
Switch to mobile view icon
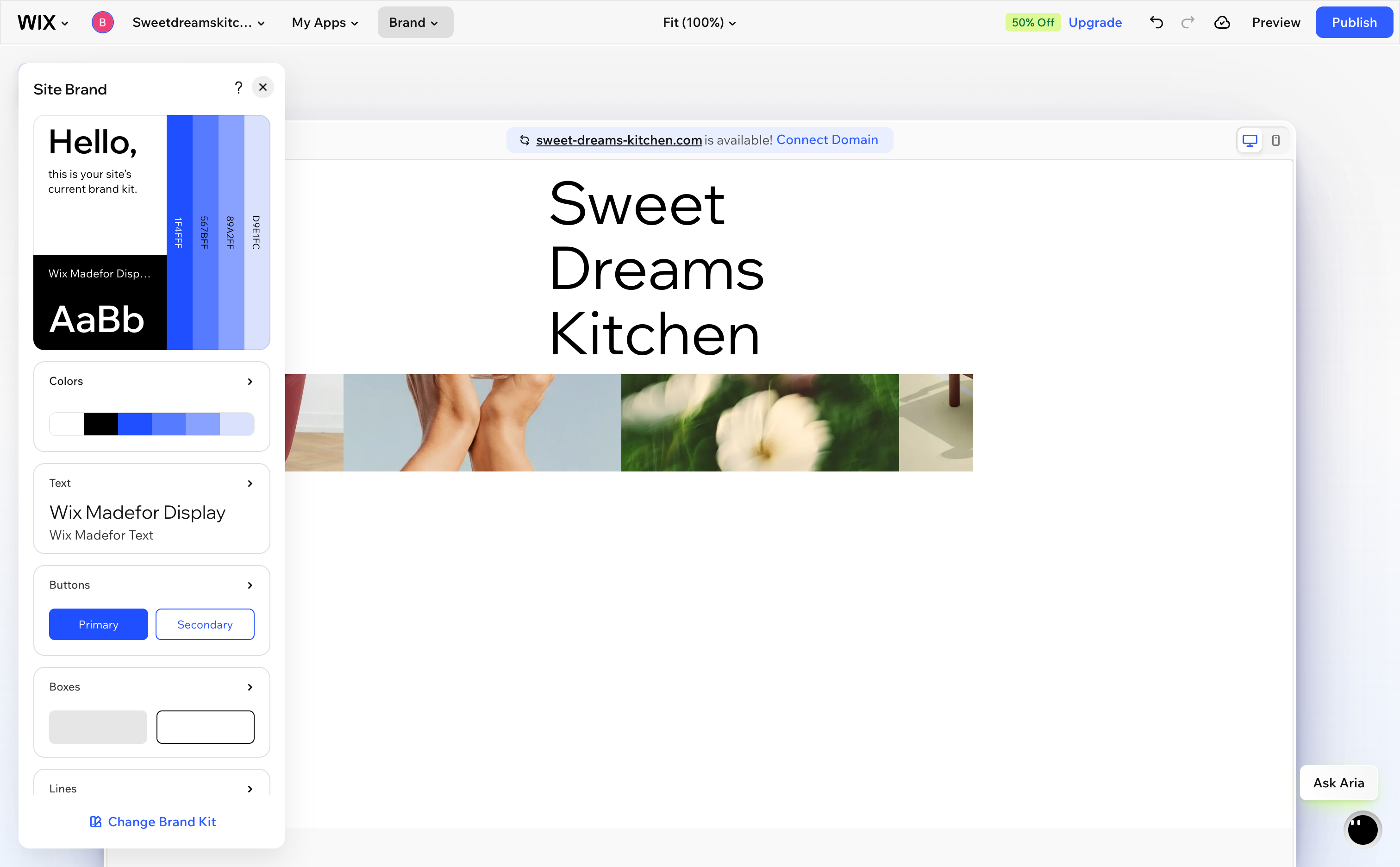pyautogui.click(x=1275, y=140)
